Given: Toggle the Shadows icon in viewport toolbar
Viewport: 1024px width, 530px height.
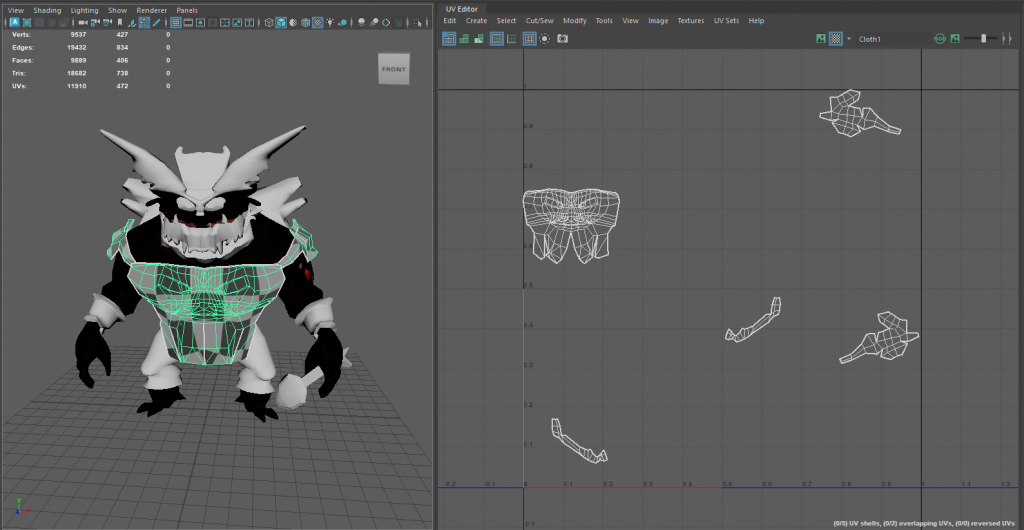Looking at the screenshot, I should [342, 22].
